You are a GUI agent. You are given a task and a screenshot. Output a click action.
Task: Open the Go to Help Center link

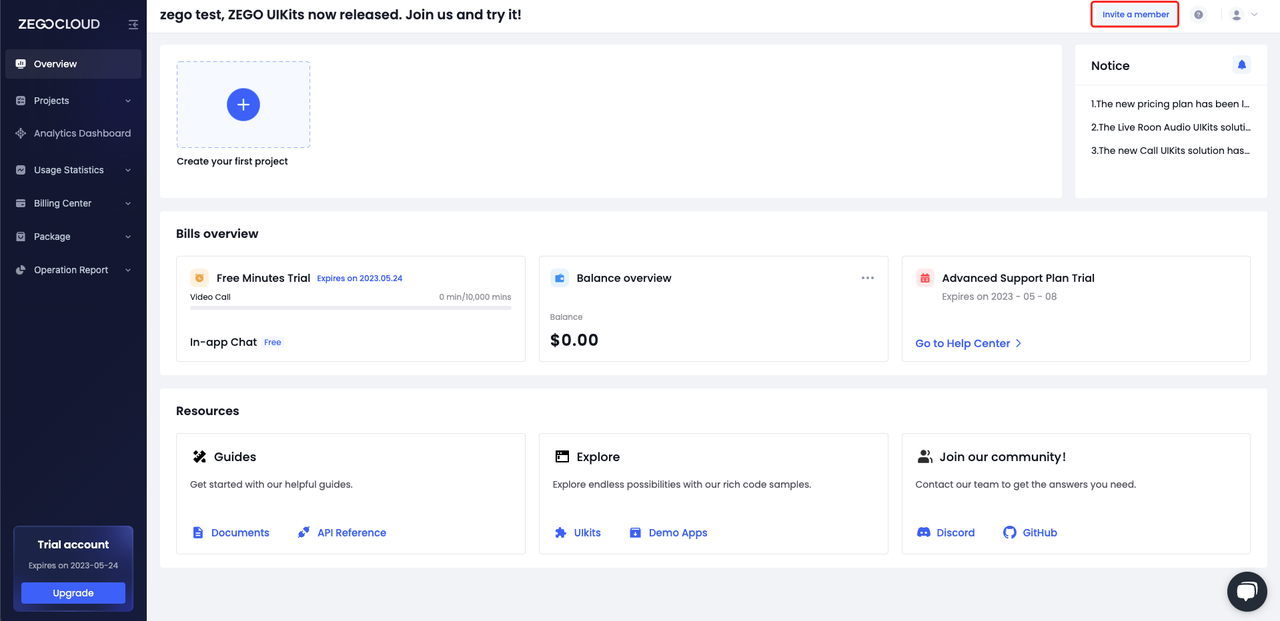[968, 343]
